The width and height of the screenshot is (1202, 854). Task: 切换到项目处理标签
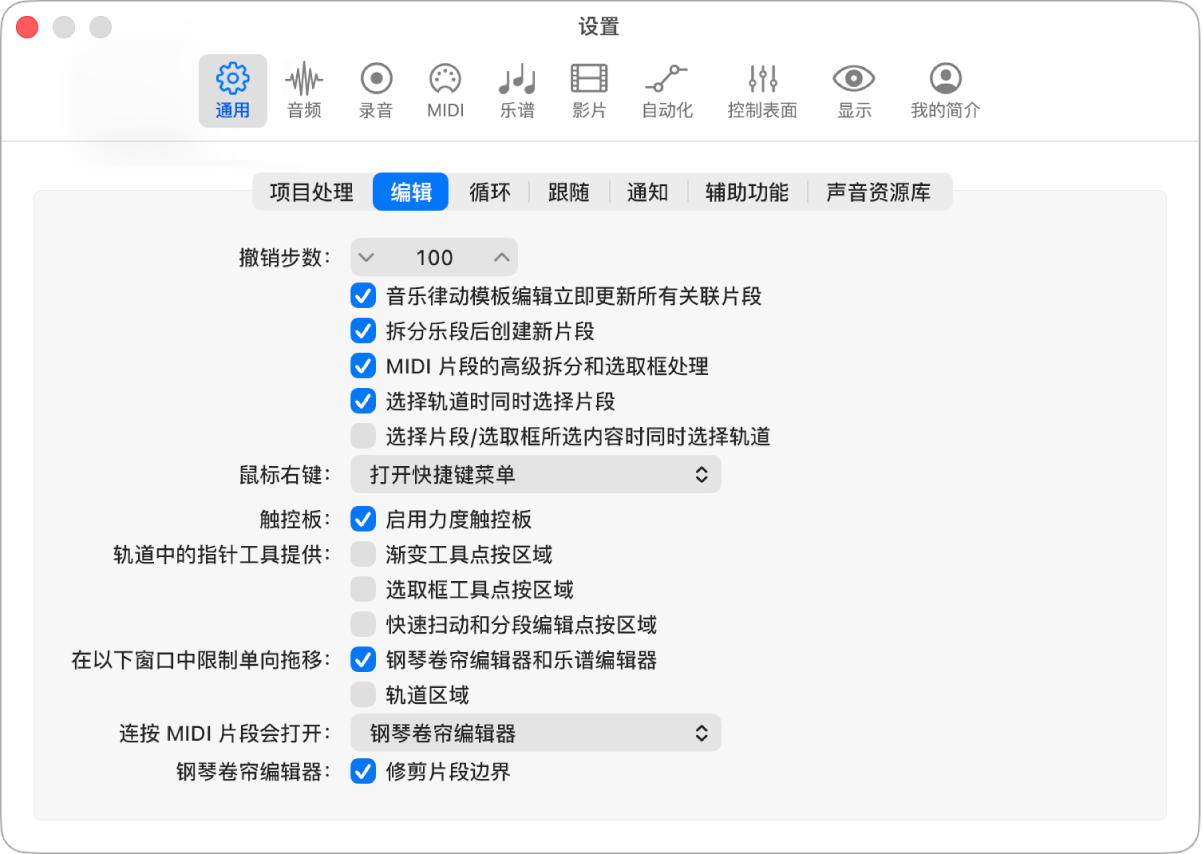coord(312,192)
